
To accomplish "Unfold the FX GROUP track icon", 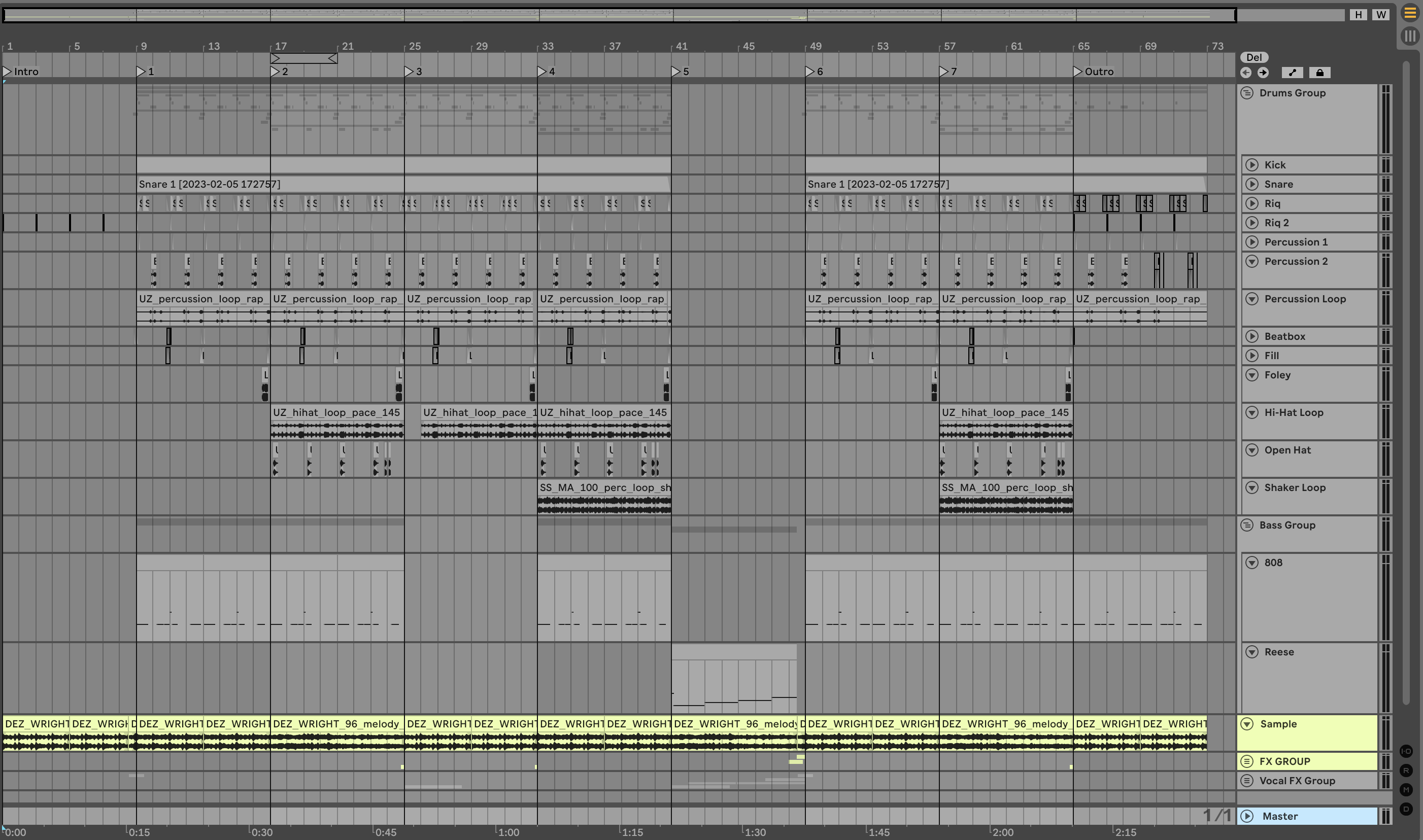I will [x=1247, y=761].
